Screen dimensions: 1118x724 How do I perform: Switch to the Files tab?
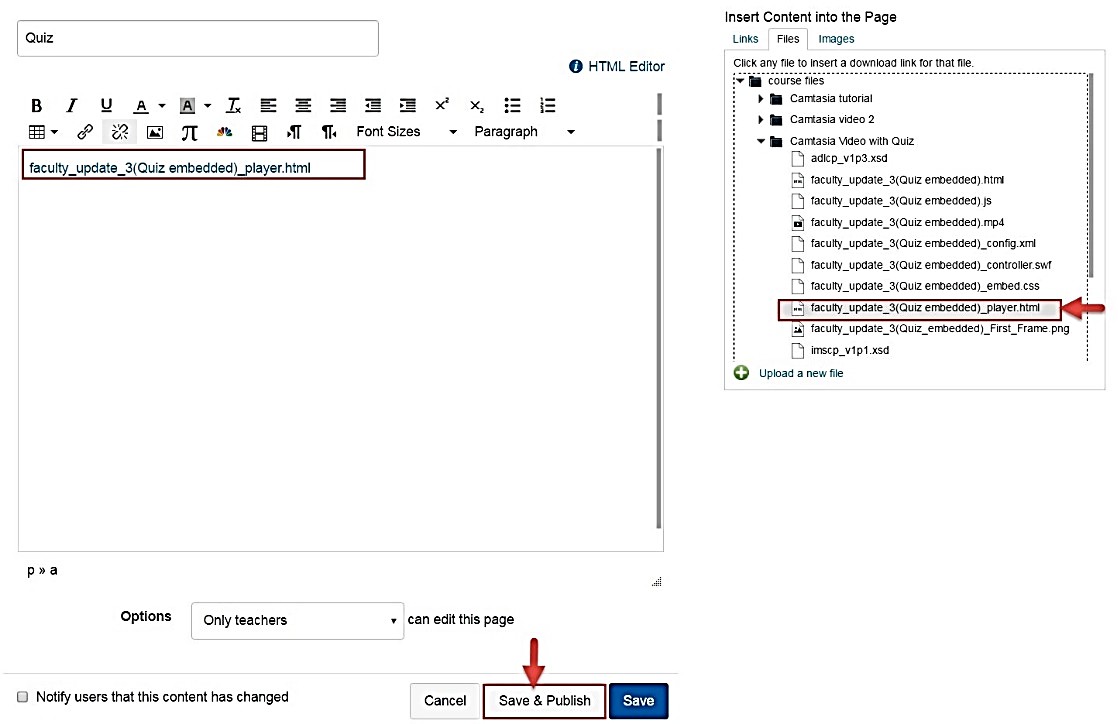pos(788,39)
